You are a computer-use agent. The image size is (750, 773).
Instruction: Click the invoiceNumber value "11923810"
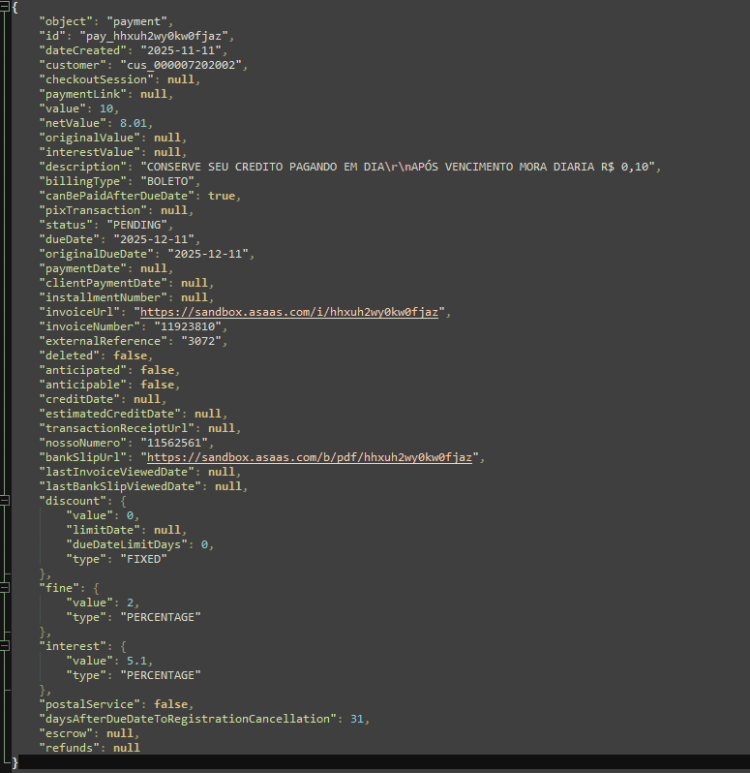pyautogui.click(x=187, y=327)
